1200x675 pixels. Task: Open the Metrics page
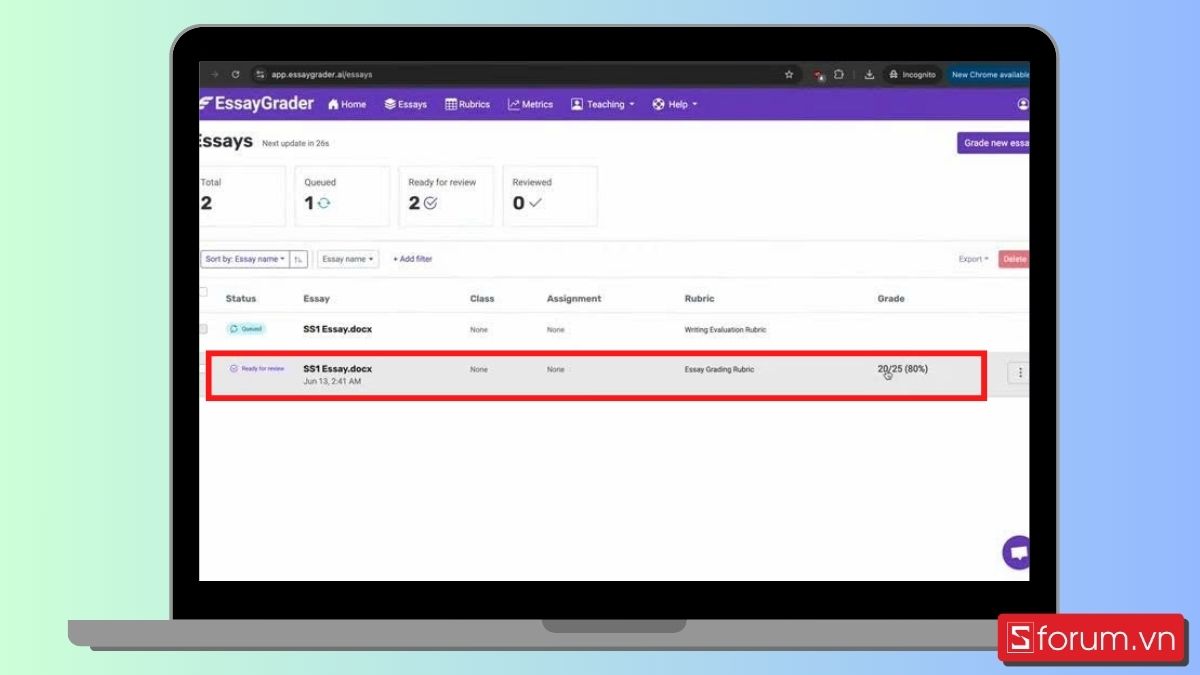(530, 104)
